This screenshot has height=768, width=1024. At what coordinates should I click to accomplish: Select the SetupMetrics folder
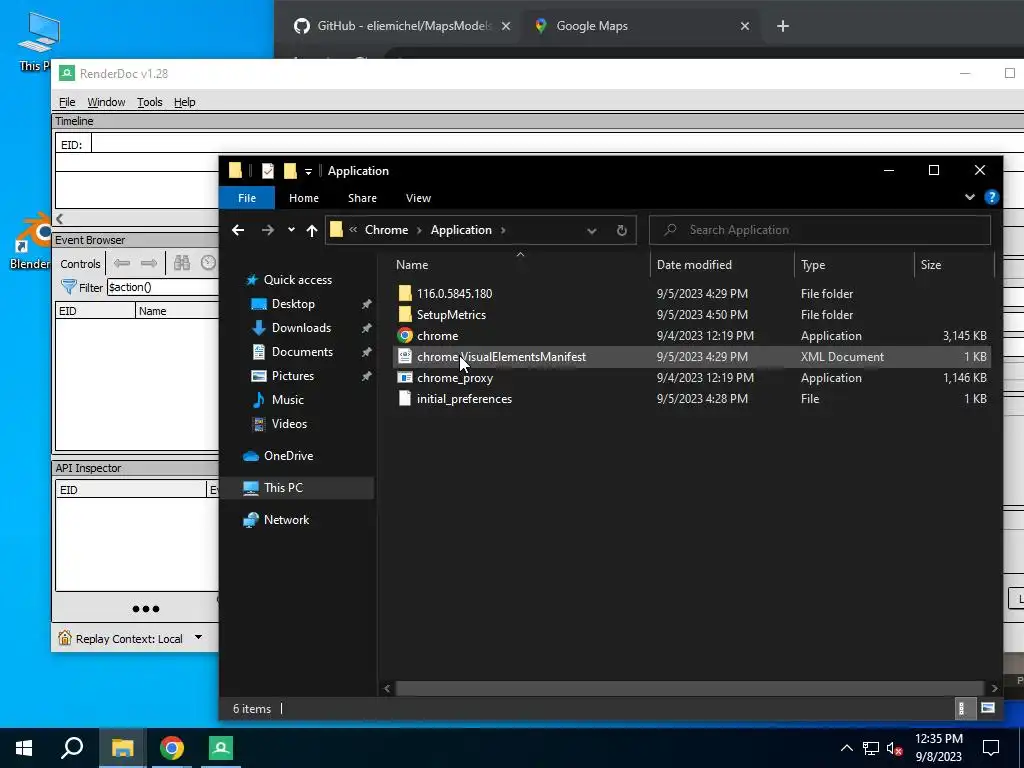point(451,315)
